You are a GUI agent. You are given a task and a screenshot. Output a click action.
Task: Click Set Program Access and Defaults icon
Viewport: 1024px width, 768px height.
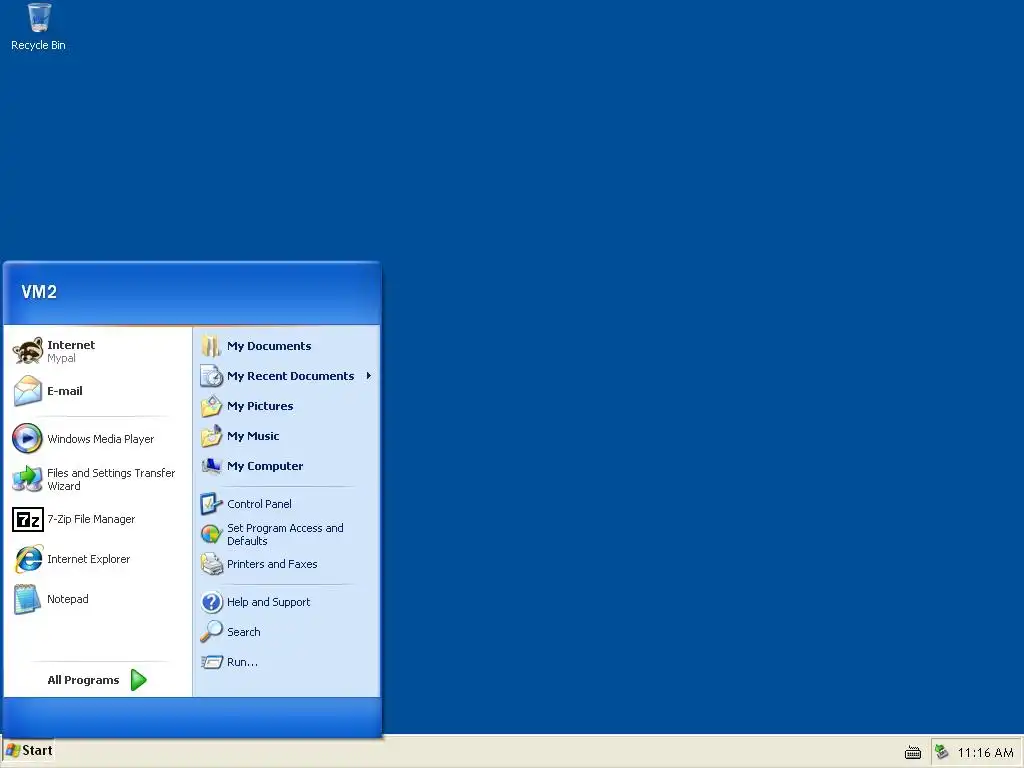212,534
